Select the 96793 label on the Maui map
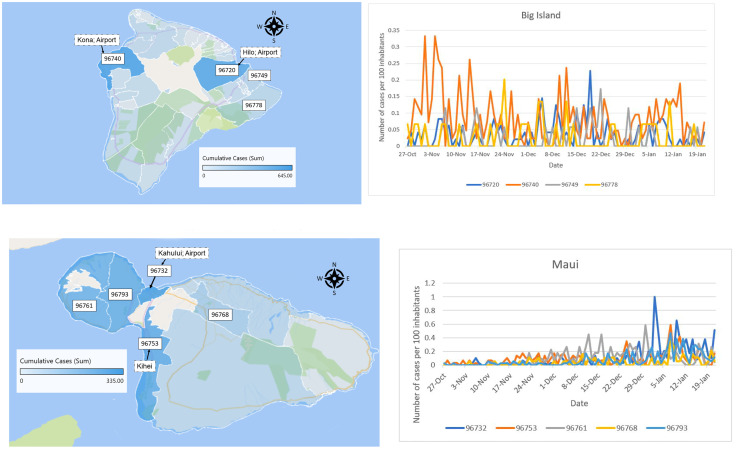736x449 pixels. [x=120, y=294]
